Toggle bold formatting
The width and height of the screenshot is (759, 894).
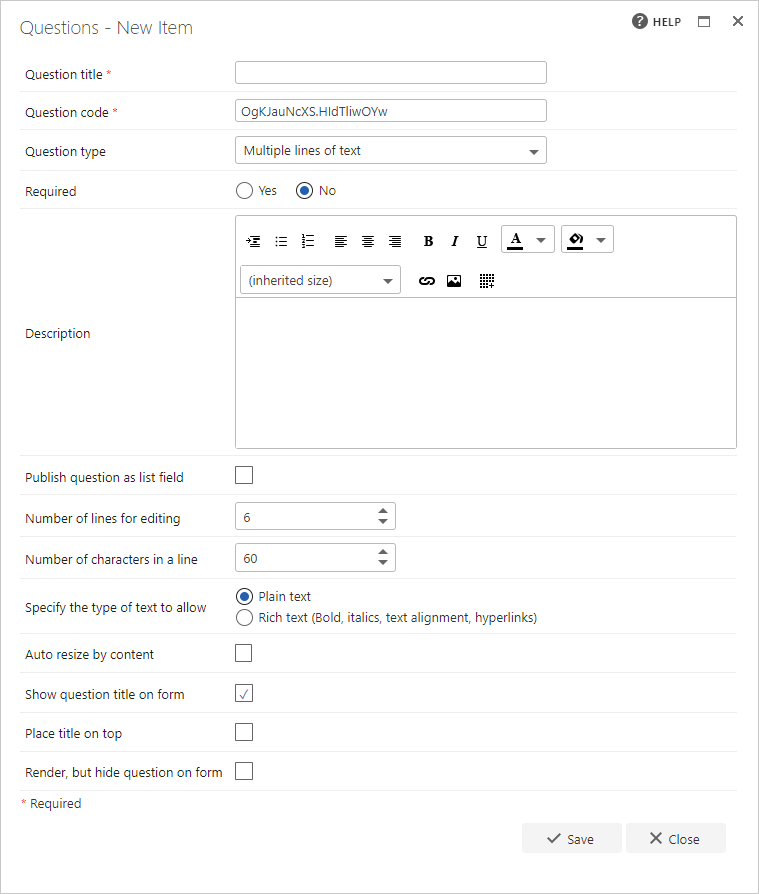[x=428, y=241]
